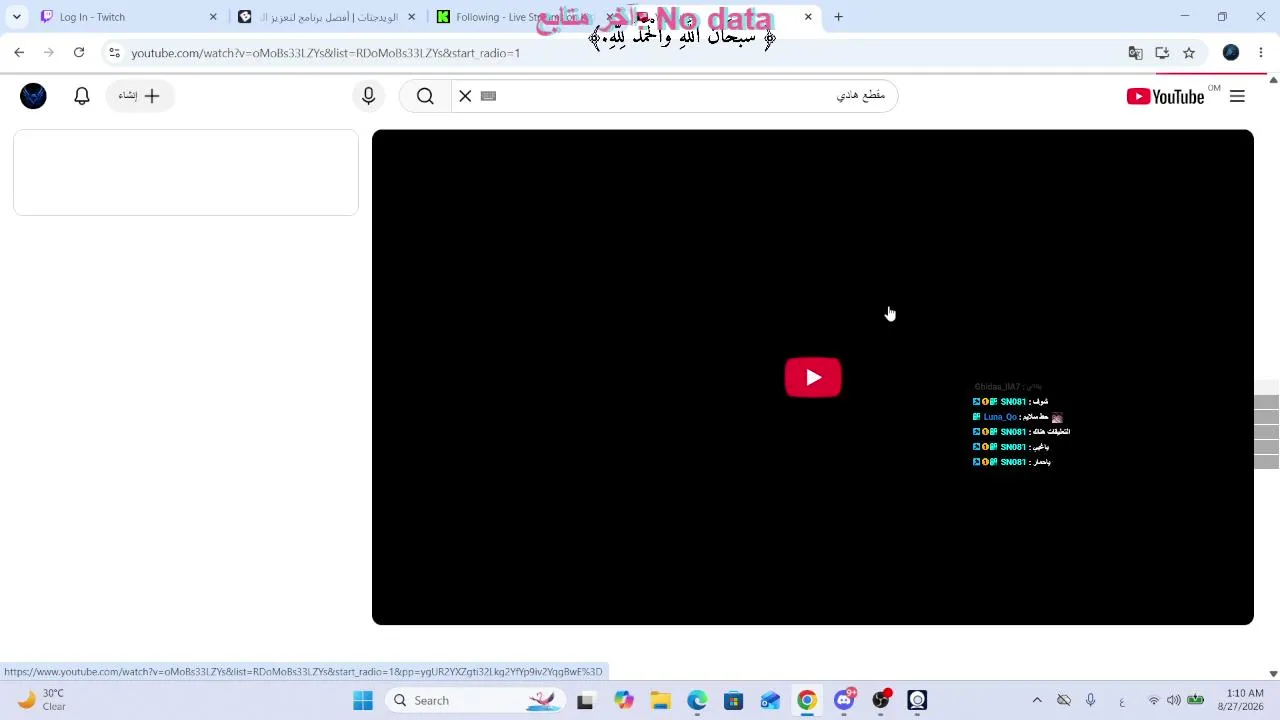Open the YouTube account avatar menu
The height and width of the screenshot is (720, 1280).
33,96
